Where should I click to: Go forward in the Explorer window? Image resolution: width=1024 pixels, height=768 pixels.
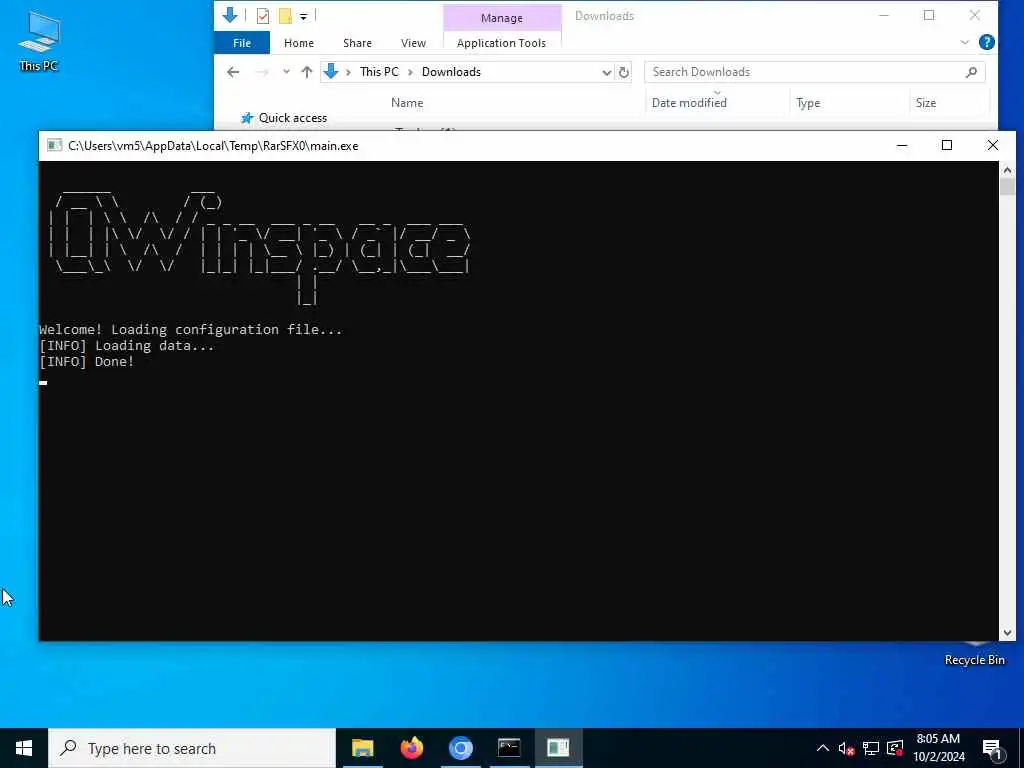pyautogui.click(x=262, y=72)
